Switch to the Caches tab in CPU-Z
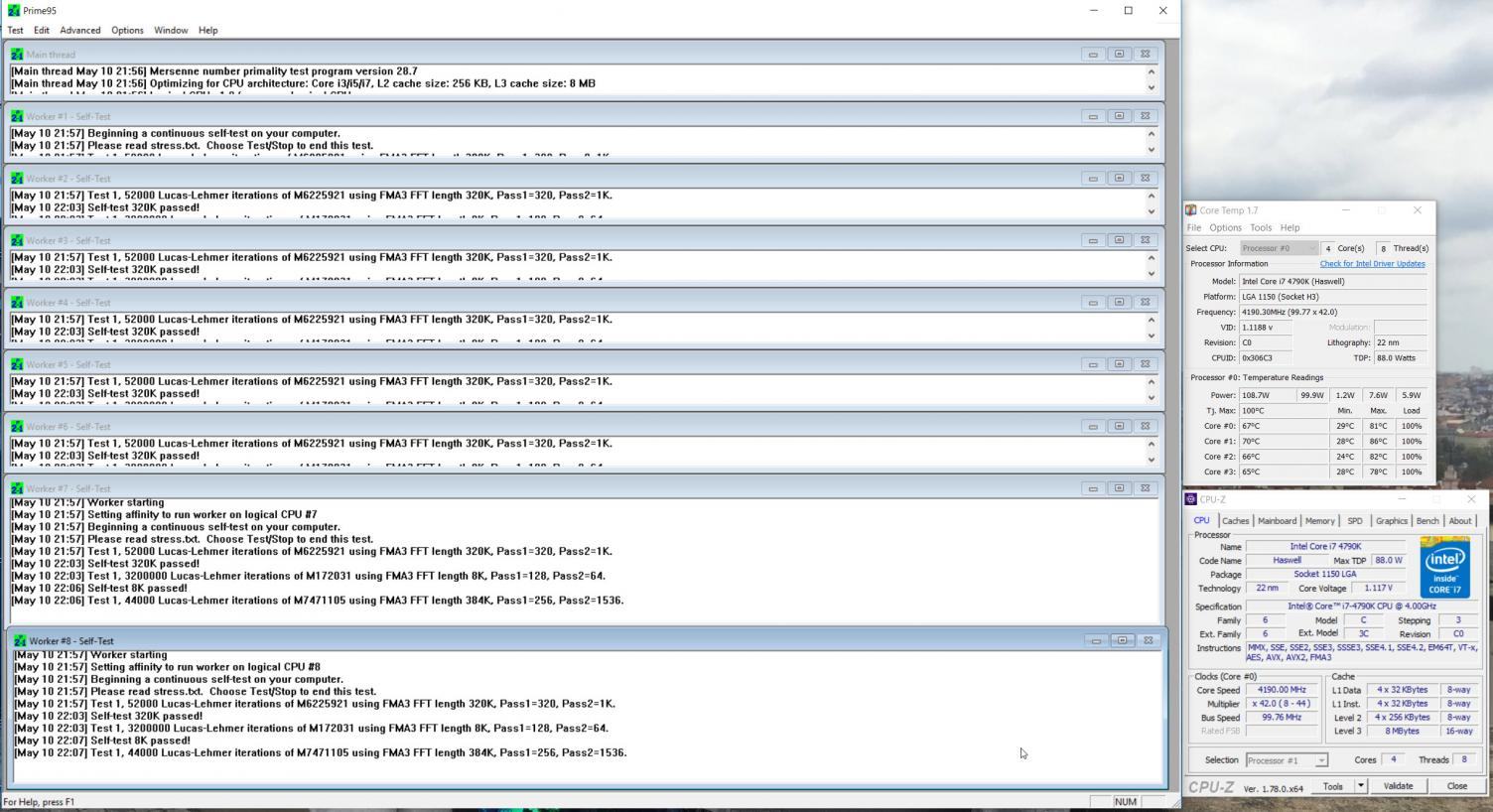 tap(1235, 521)
